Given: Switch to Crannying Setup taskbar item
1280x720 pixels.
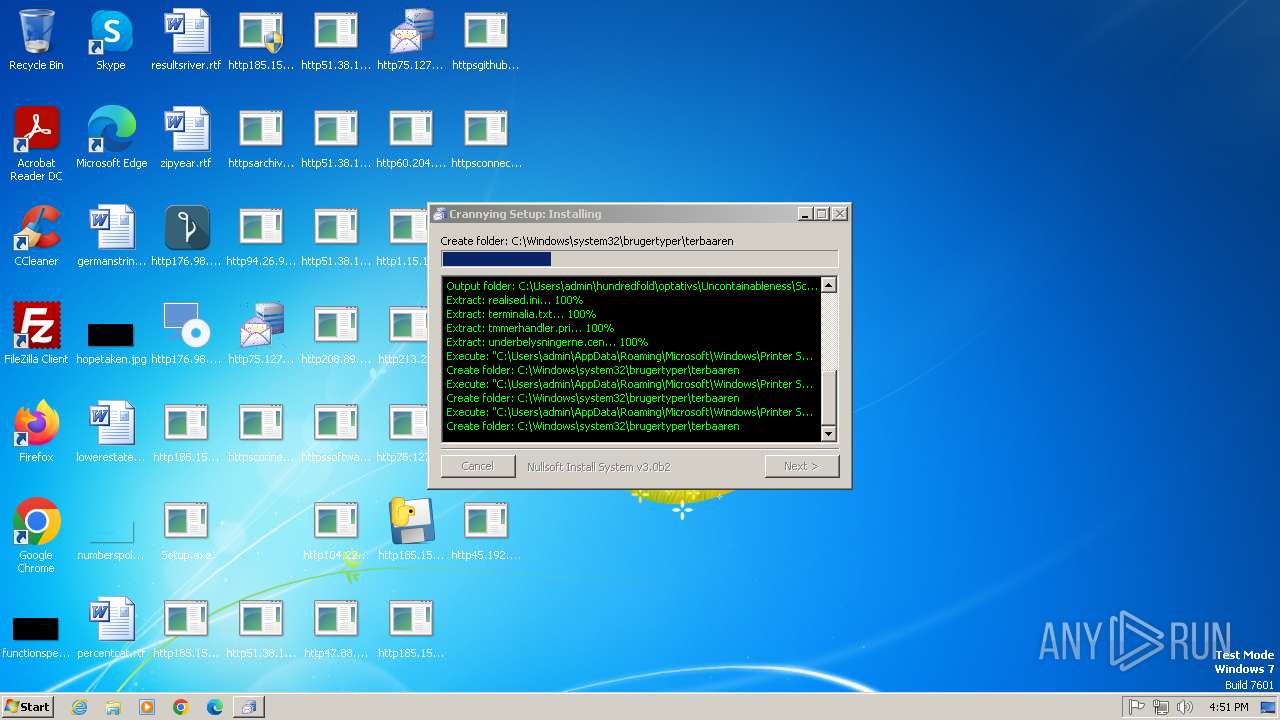Looking at the screenshot, I should [x=248, y=707].
